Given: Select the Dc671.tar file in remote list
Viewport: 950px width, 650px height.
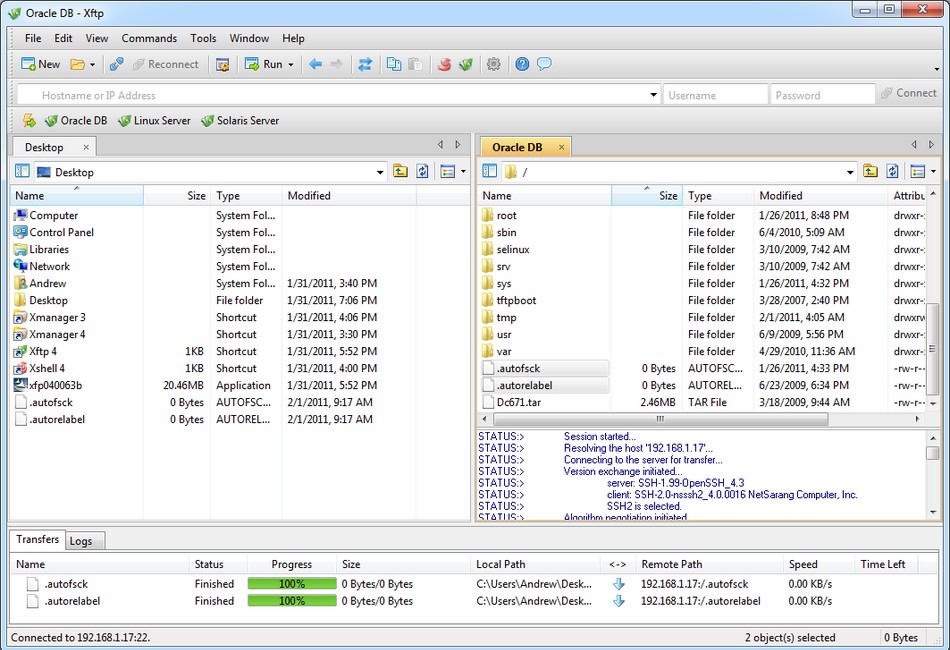Looking at the screenshot, I should click(519, 402).
